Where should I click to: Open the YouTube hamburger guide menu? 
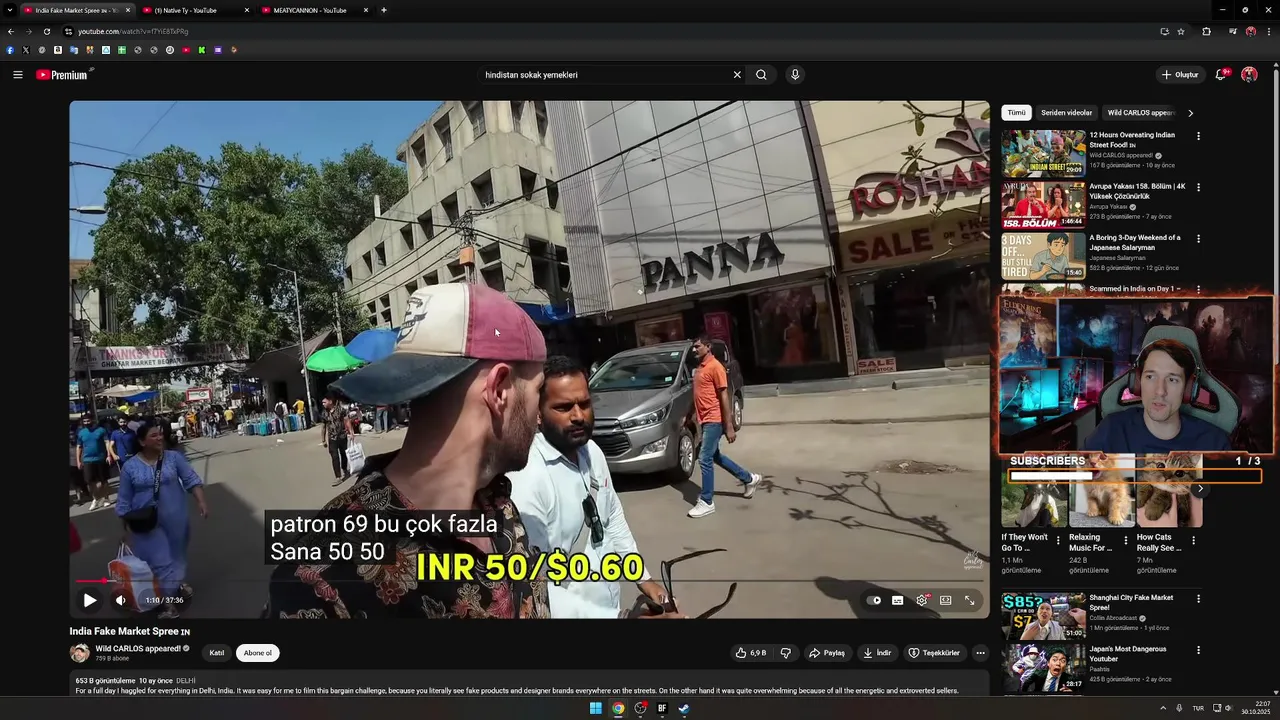pyautogui.click(x=18, y=75)
